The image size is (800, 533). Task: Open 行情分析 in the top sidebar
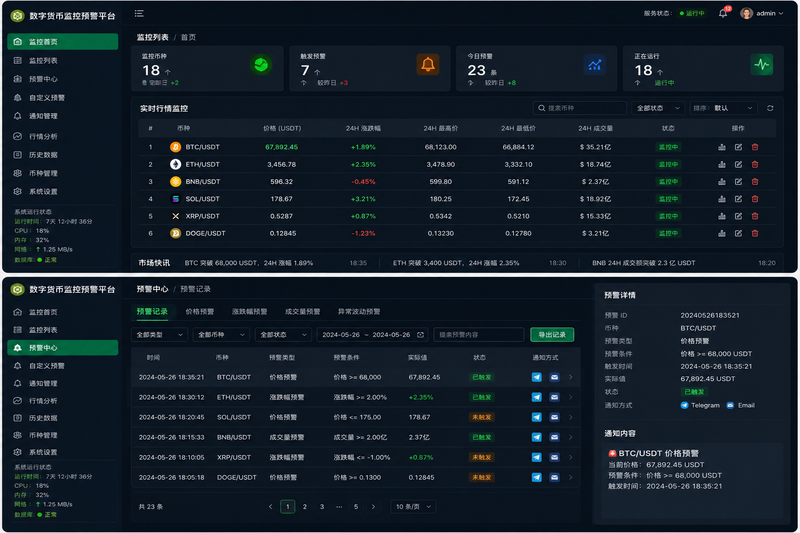(43, 136)
